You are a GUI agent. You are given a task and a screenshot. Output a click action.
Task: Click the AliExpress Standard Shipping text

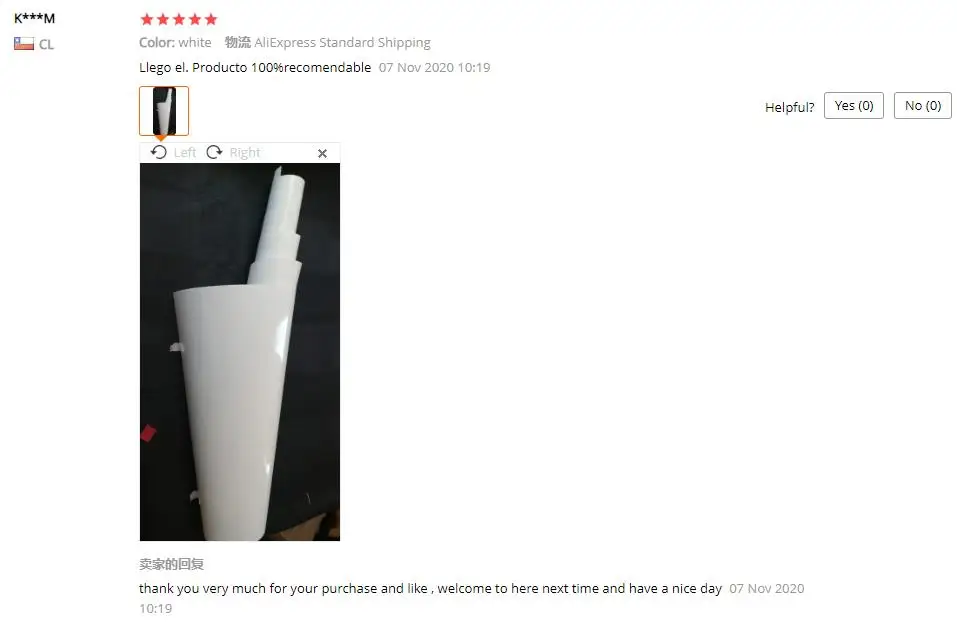click(342, 42)
